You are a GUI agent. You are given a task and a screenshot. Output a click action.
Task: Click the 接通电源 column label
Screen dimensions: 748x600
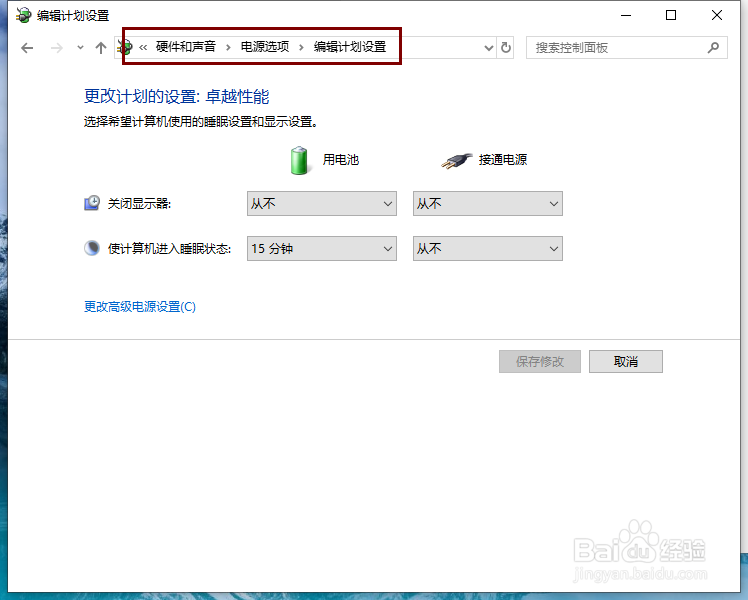pos(503,160)
